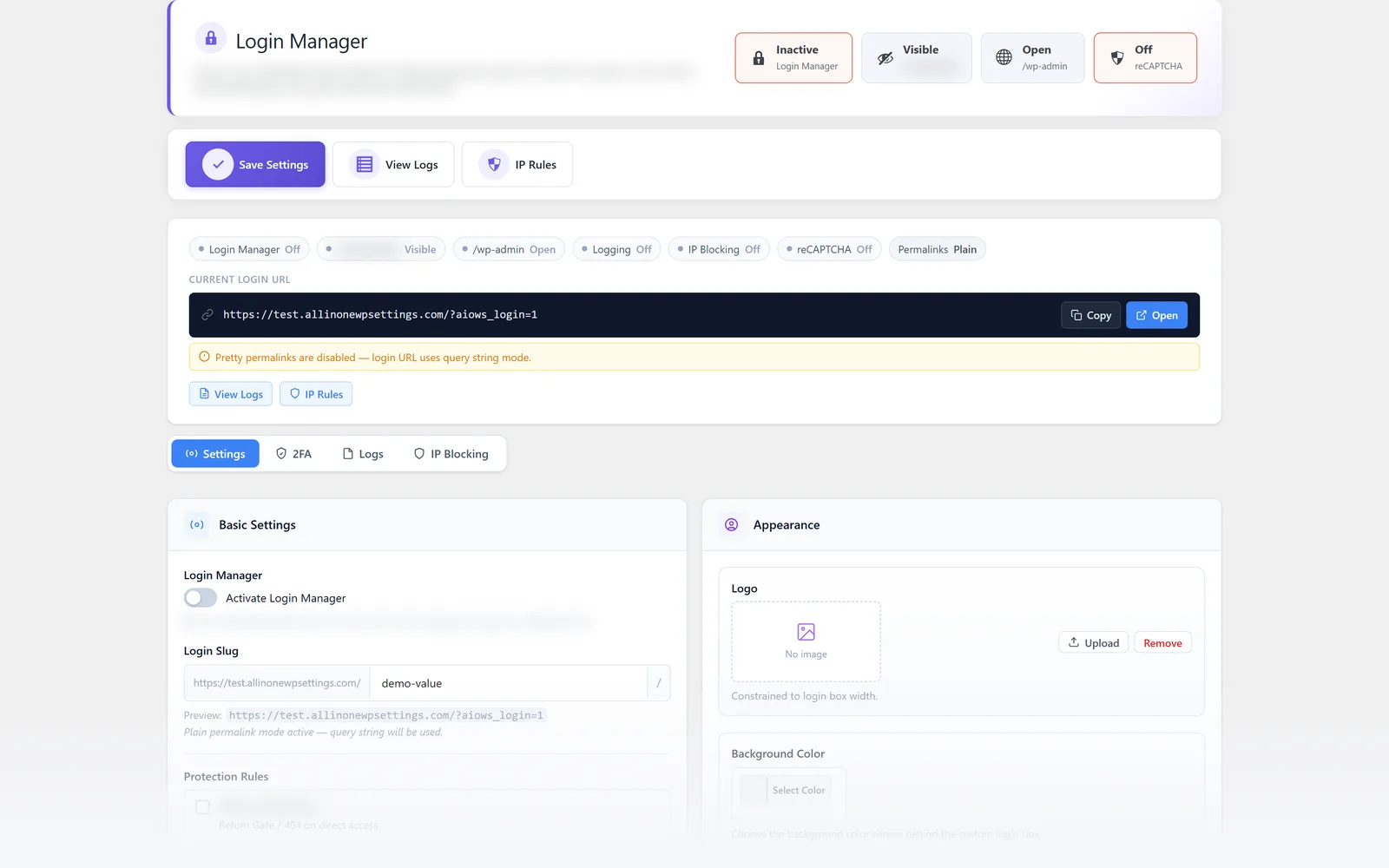The width and height of the screenshot is (1389, 868).
Task: Save settings with the purple button
Action: click(x=255, y=164)
